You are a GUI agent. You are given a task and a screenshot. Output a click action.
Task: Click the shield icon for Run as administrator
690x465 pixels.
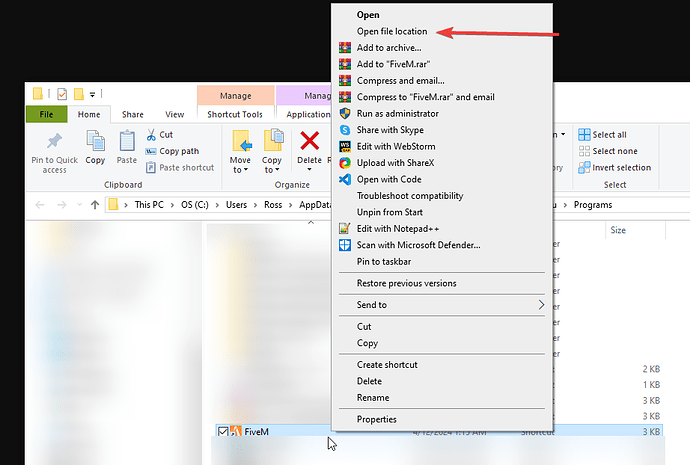coord(345,114)
